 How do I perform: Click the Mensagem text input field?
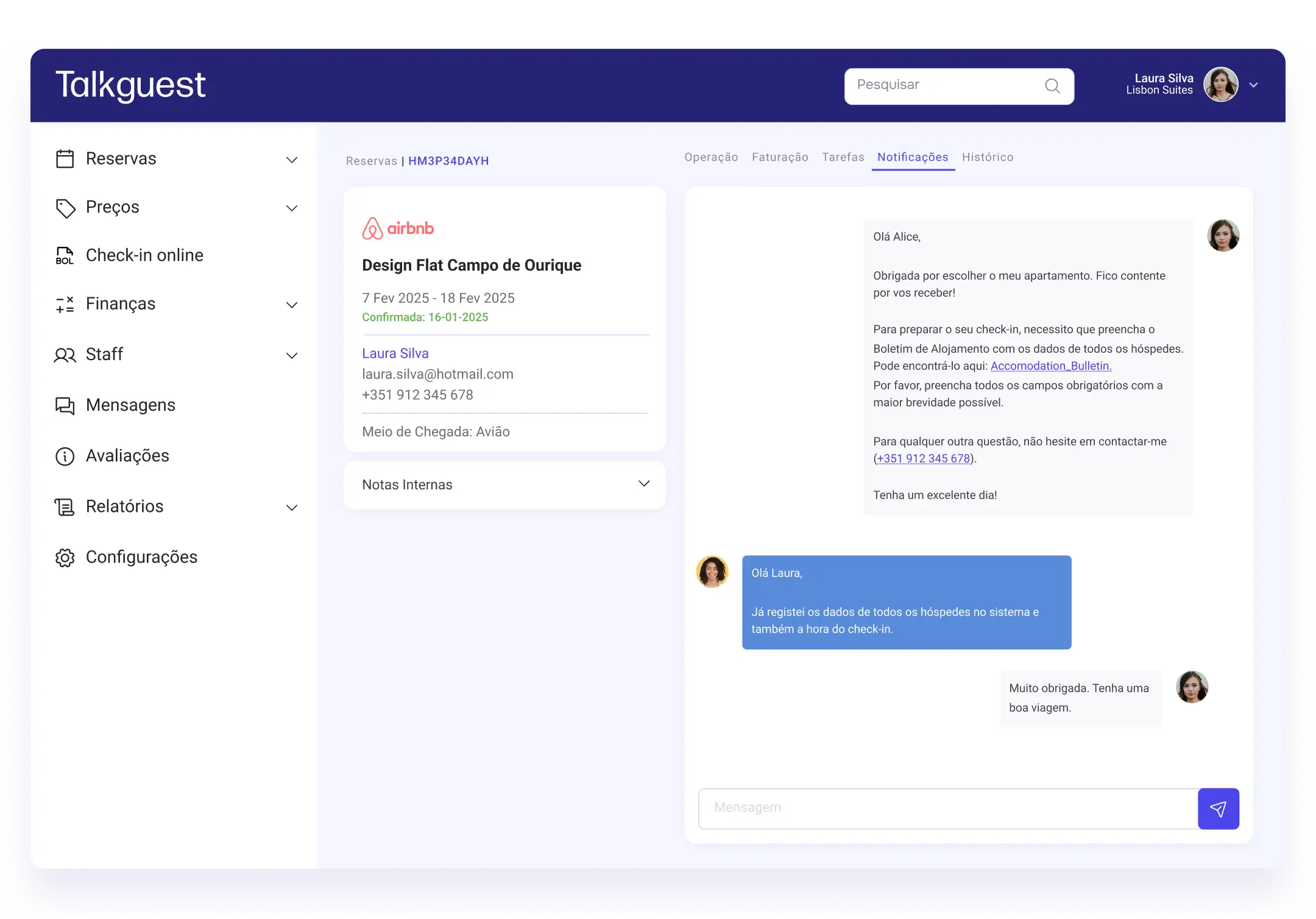click(x=947, y=808)
